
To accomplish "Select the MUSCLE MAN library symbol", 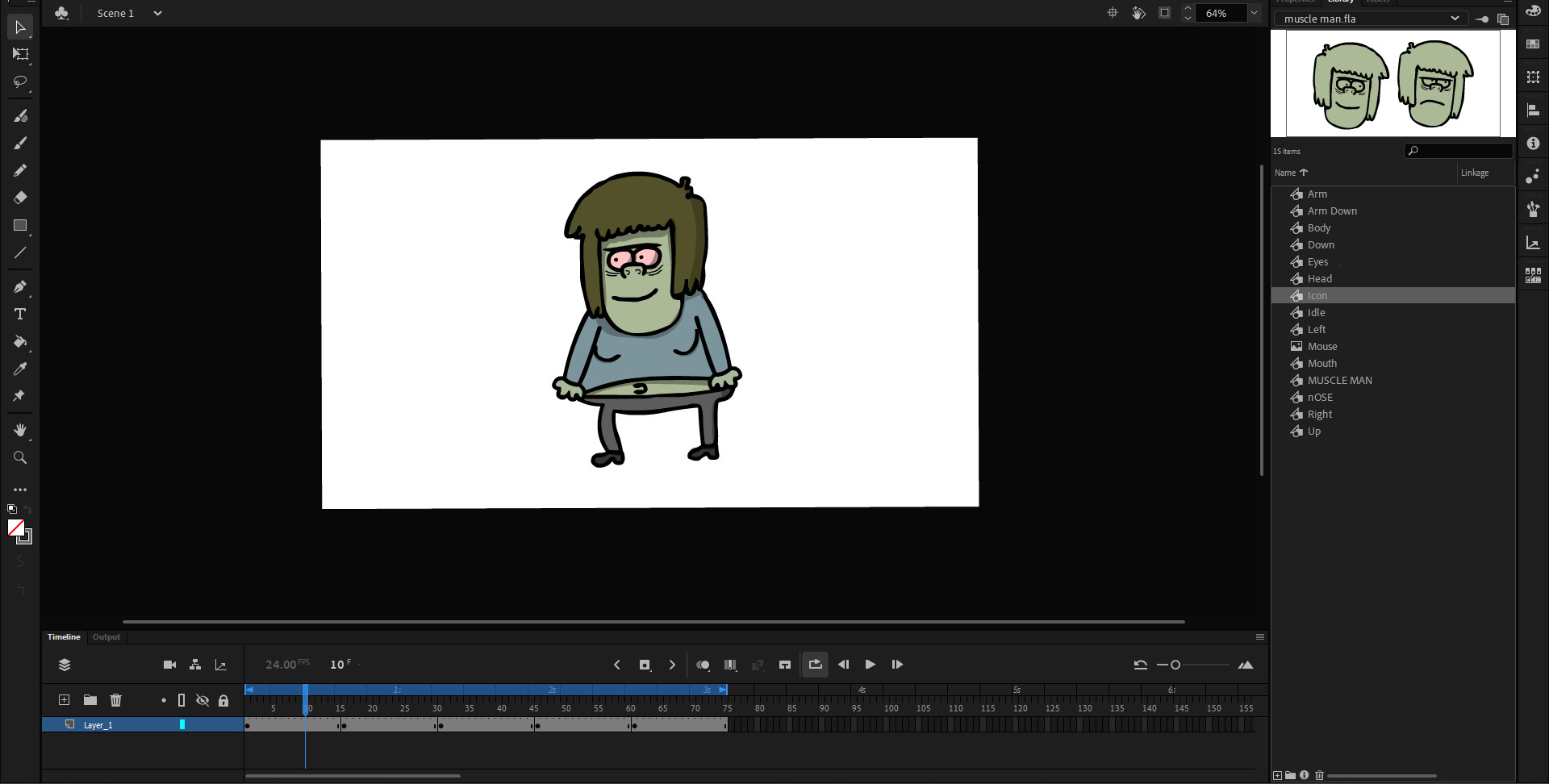I will tap(1339, 381).
